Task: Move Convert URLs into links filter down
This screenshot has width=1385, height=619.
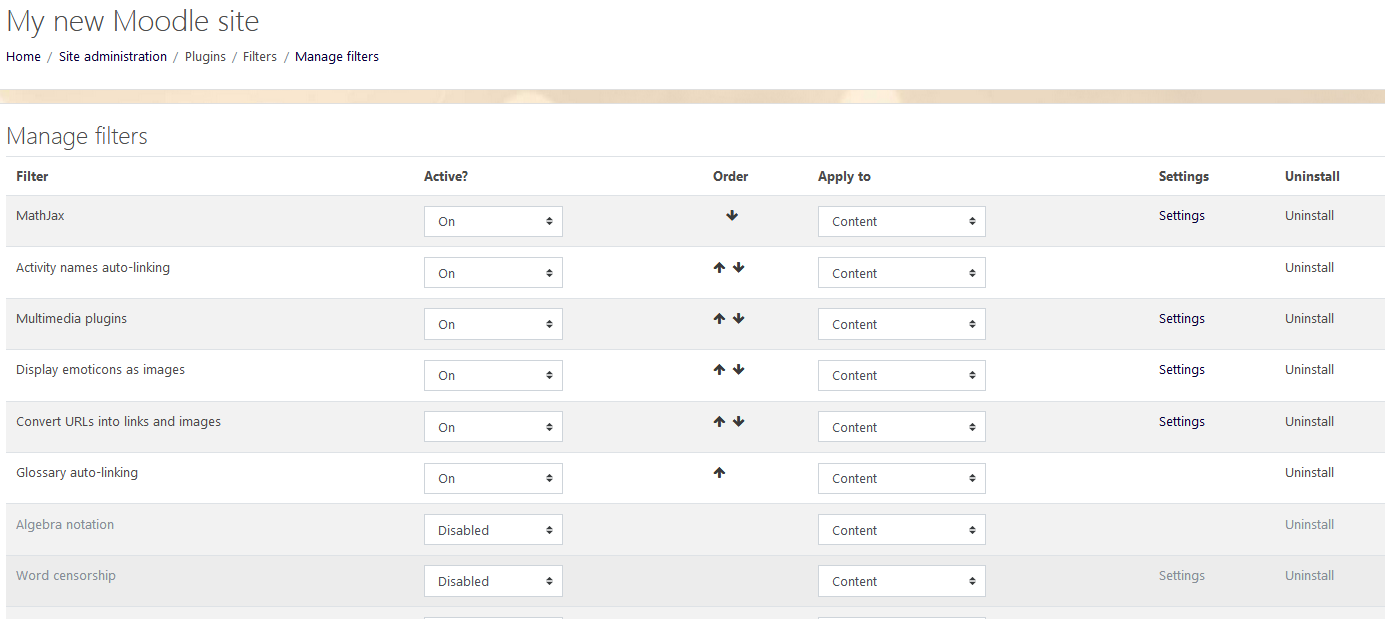Action: point(739,421)
